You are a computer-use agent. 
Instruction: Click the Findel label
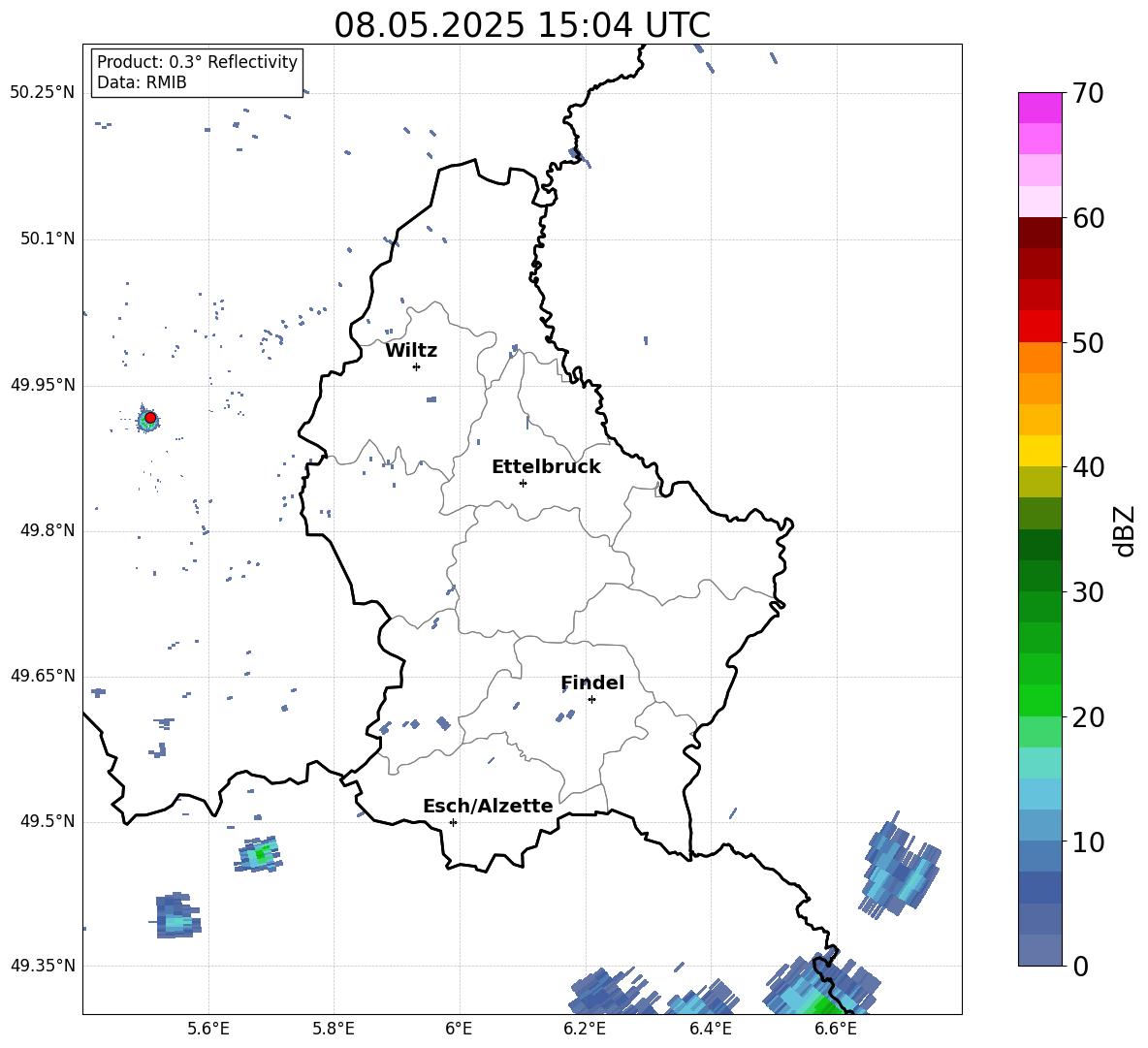tap(592, 683)
